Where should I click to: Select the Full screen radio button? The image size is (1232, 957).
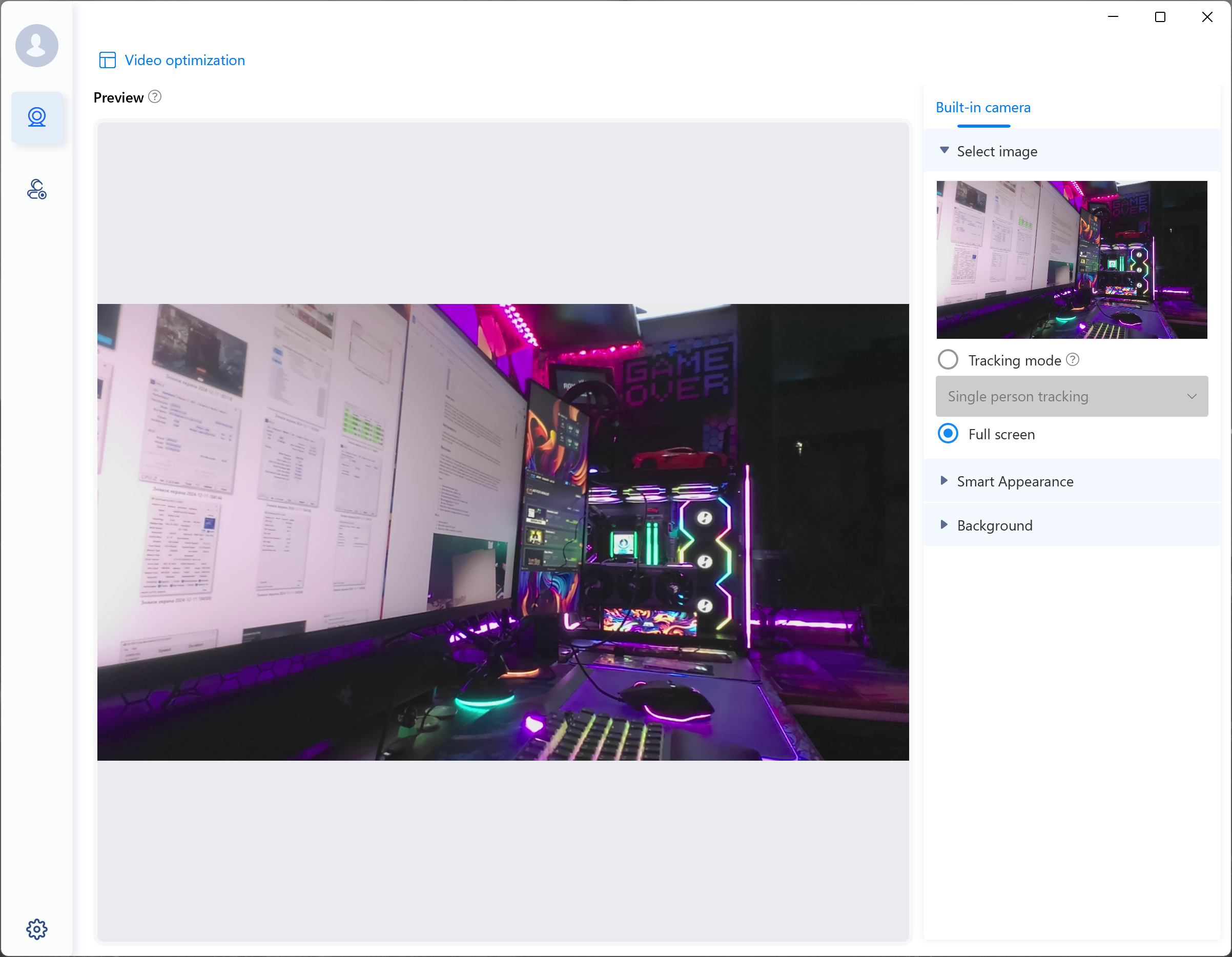pos(948,434)
